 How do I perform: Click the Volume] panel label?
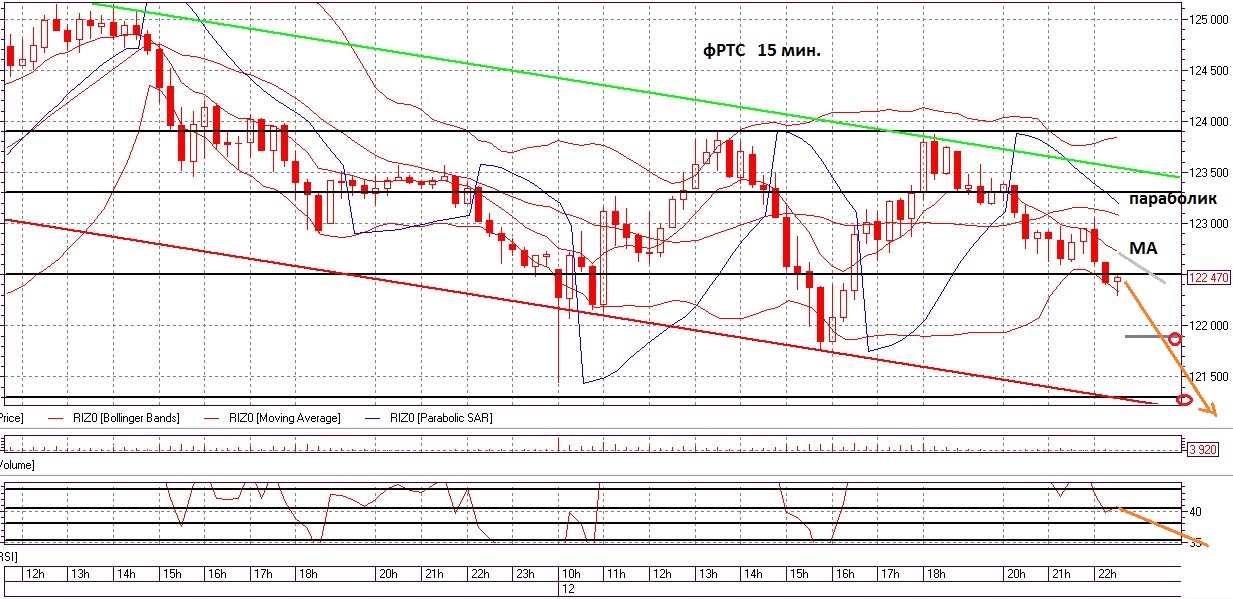(17, 466)
